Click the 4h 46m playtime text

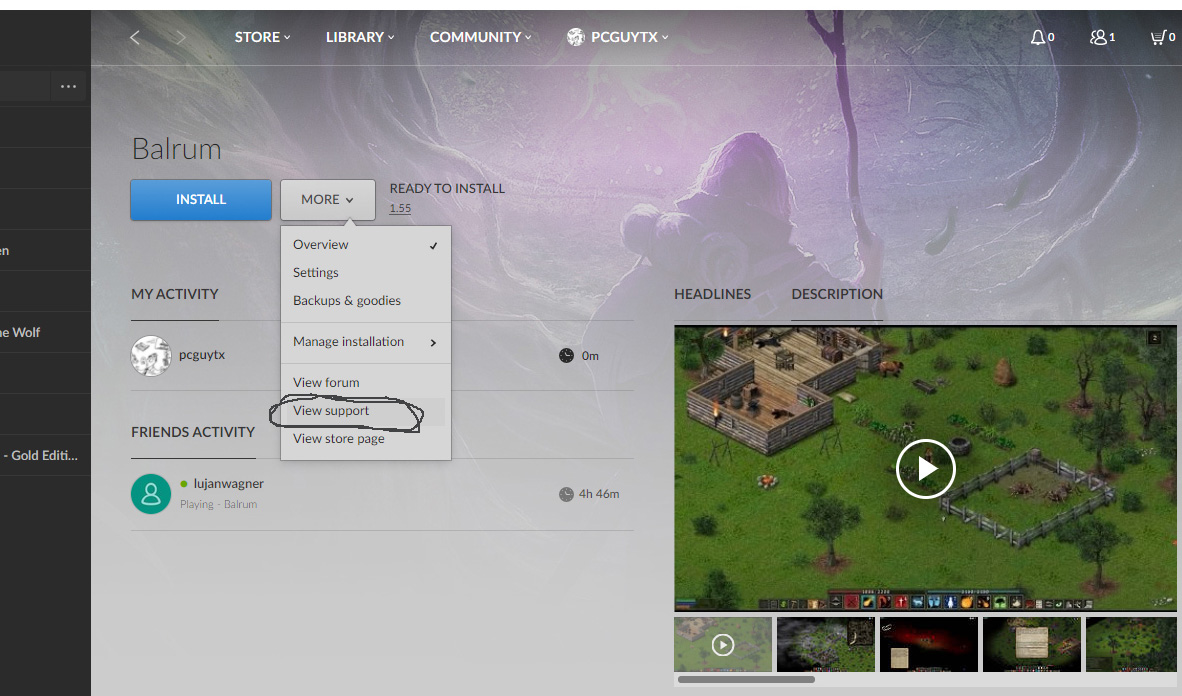(599, 495)
